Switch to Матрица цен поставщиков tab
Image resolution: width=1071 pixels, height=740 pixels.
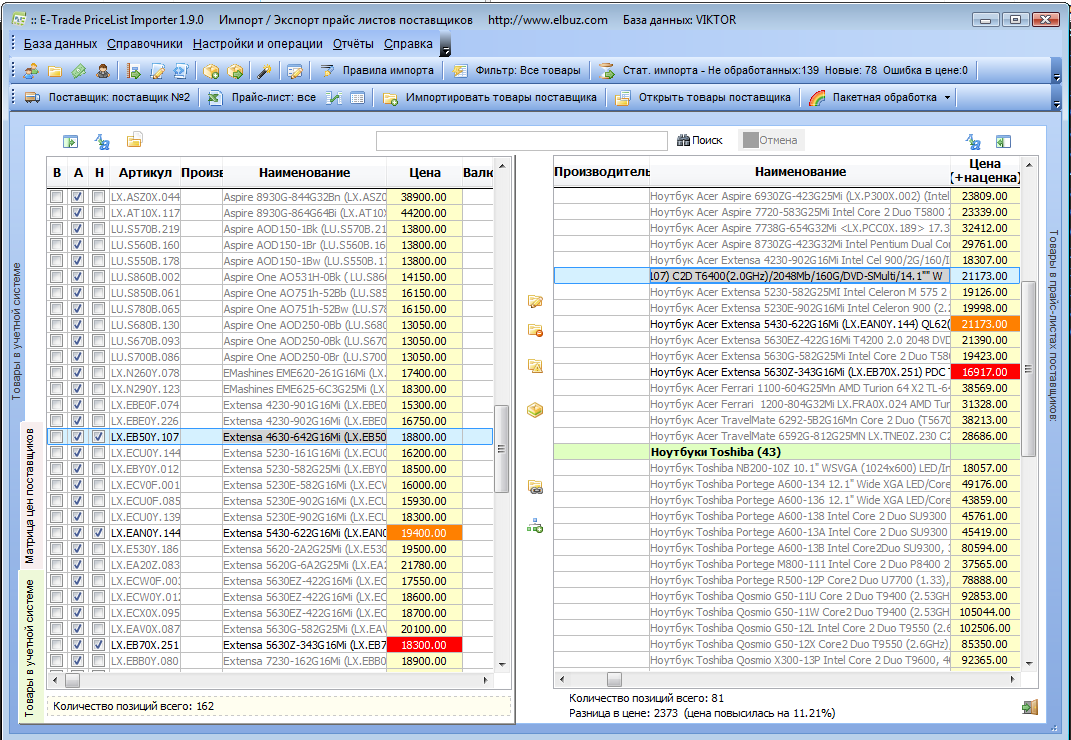[x=29, y=496]
